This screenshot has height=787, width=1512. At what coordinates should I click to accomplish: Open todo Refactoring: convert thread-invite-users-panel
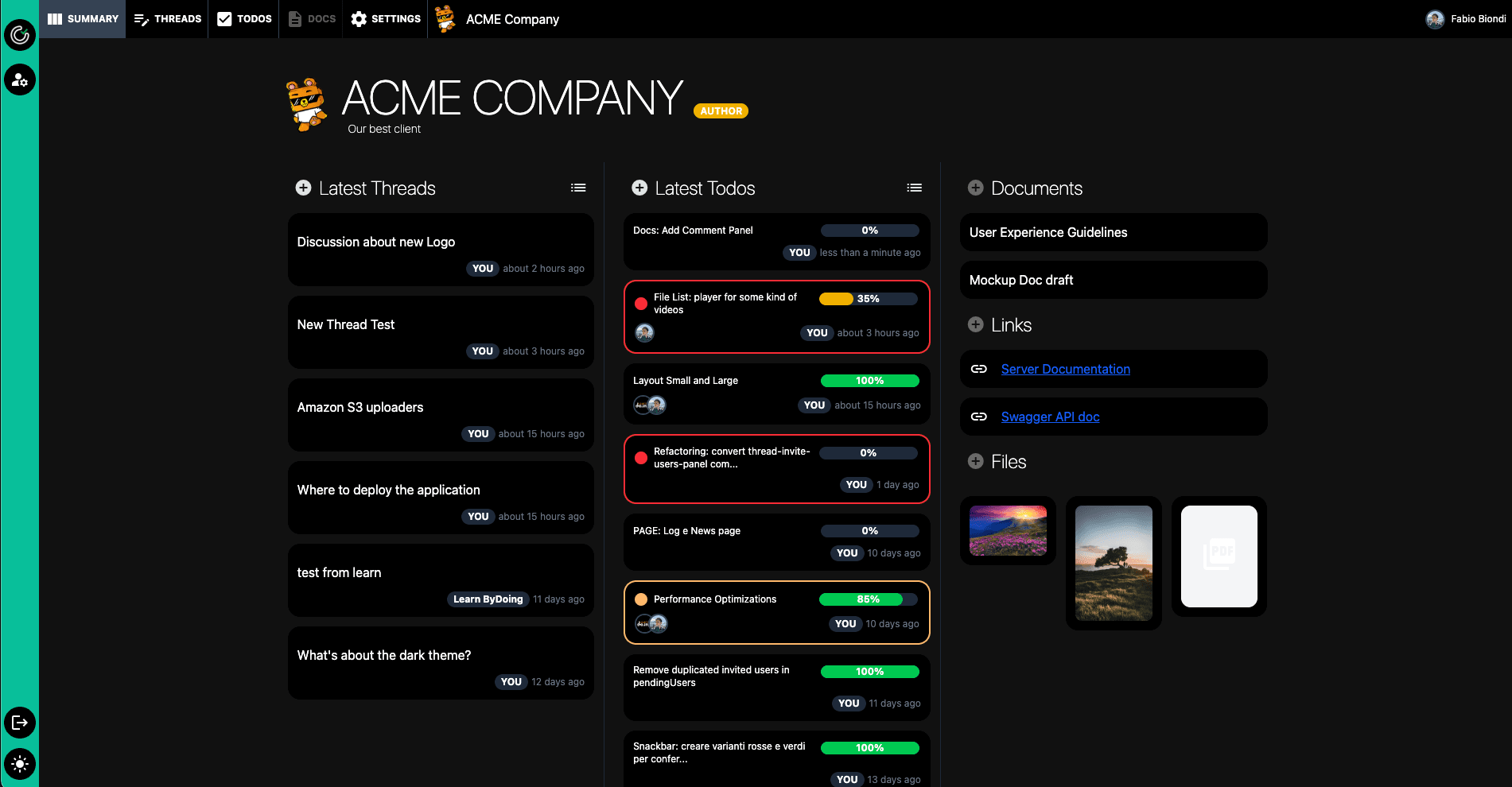777,469
